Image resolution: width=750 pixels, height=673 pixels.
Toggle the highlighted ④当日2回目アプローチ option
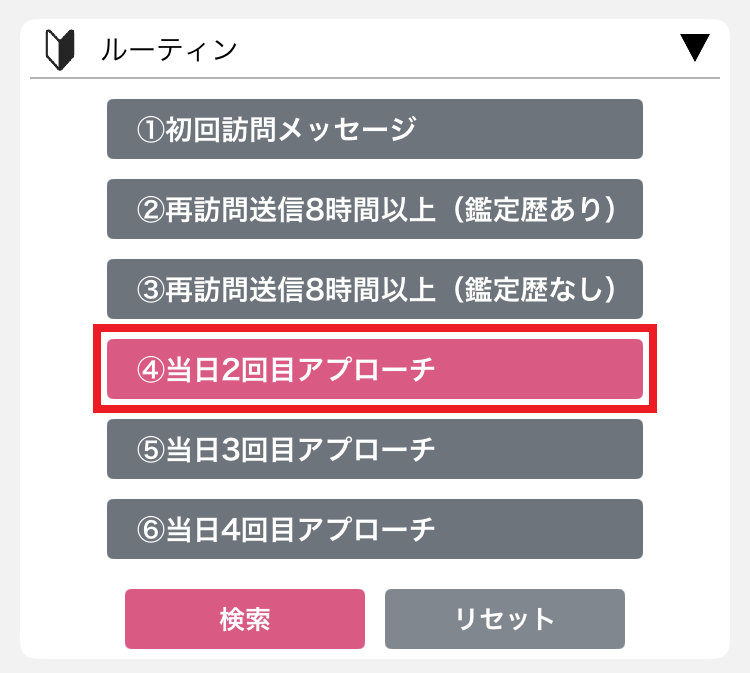click(375, 369)
